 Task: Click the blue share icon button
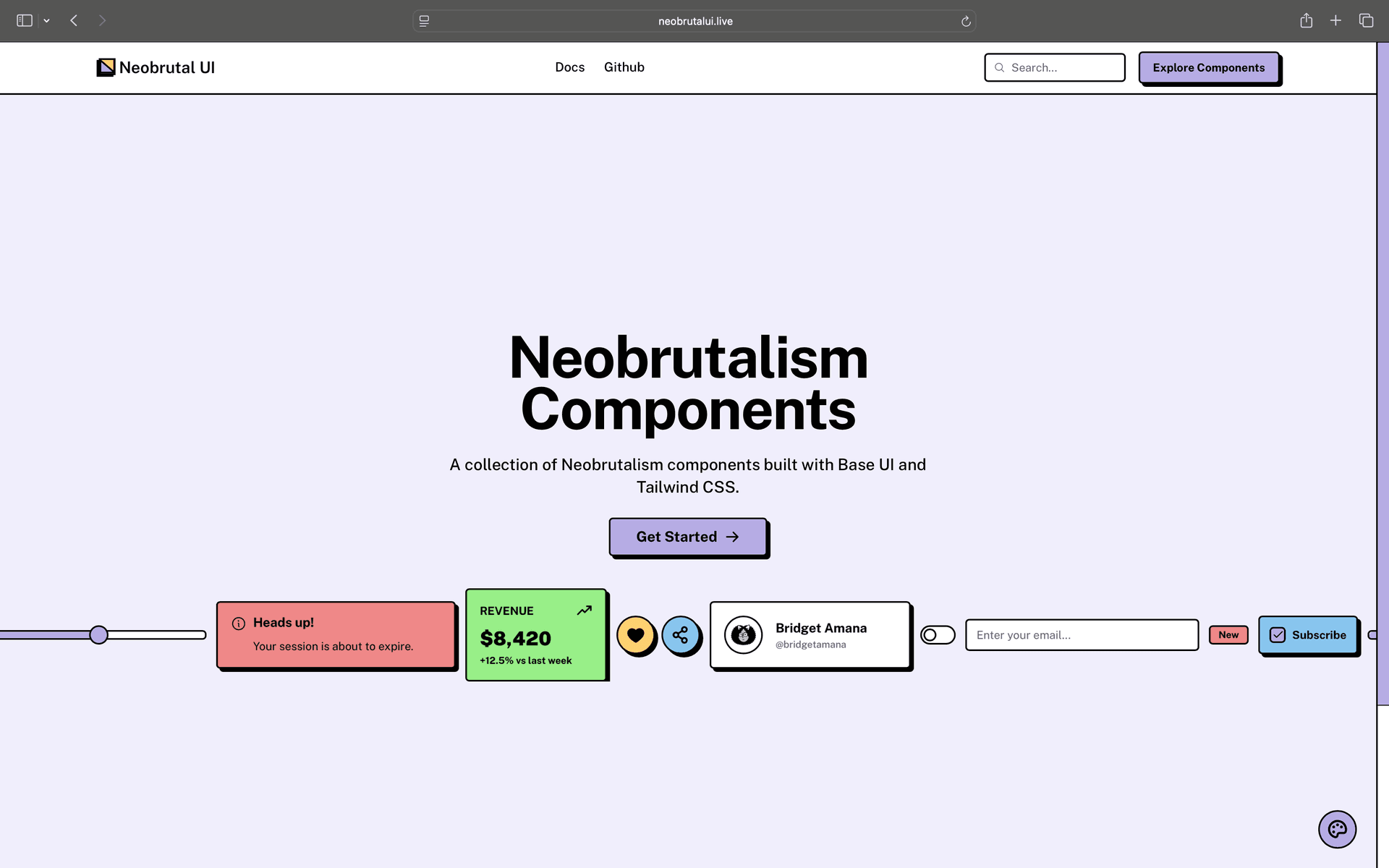680,635
